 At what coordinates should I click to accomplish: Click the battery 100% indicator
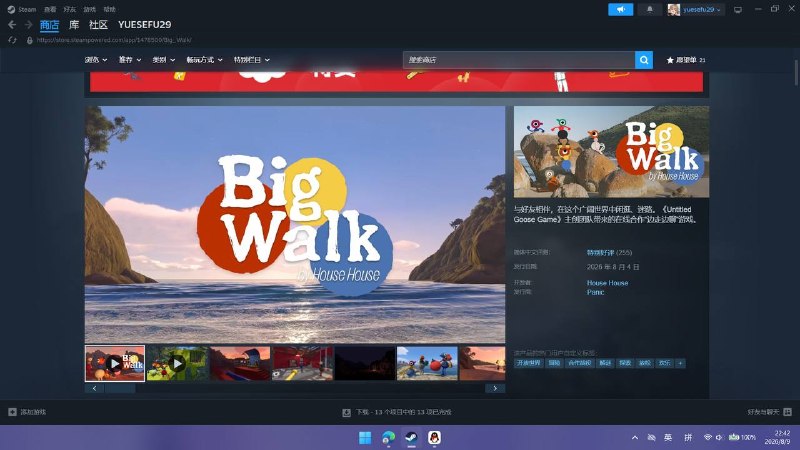(x=742, y=438)
